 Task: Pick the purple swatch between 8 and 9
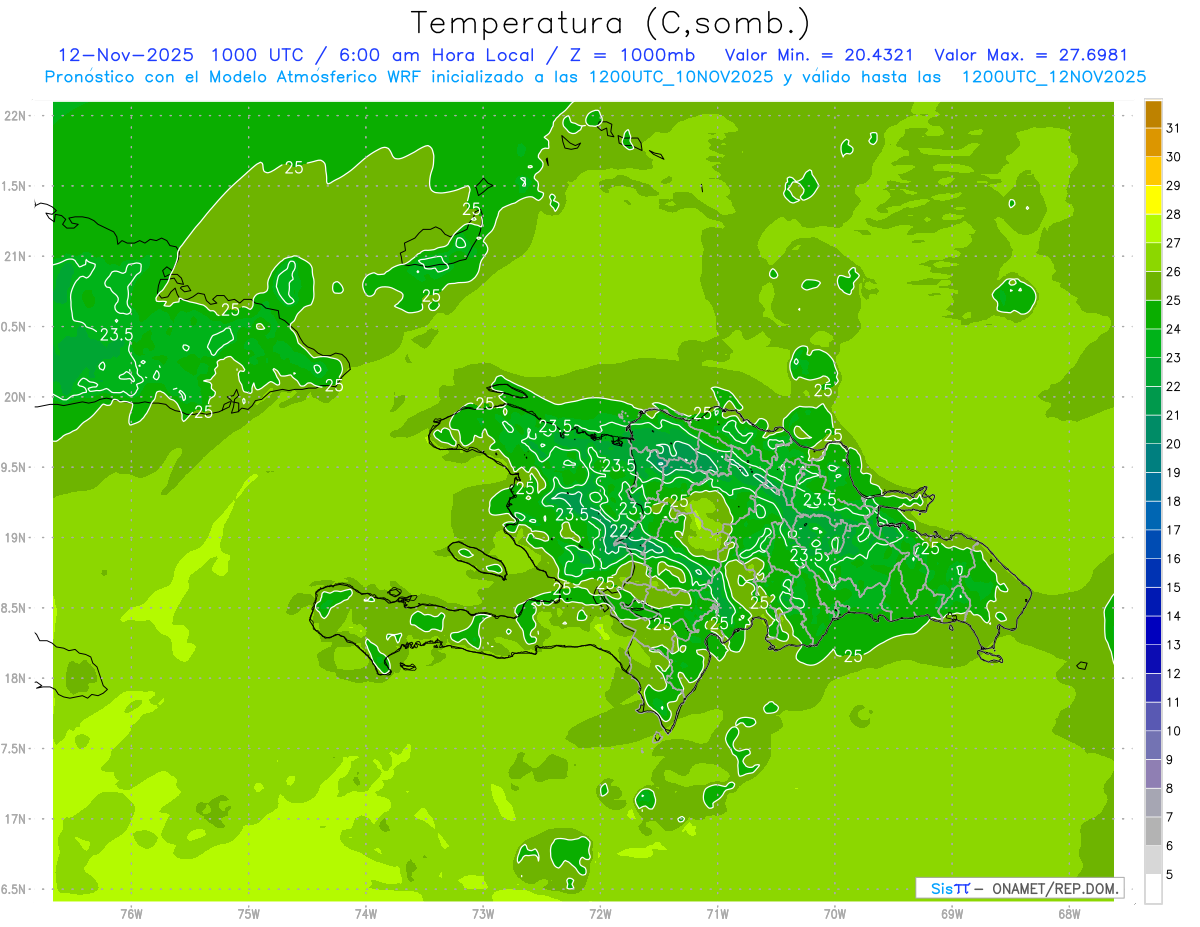pyautogui.click(x=1153, y=774)
